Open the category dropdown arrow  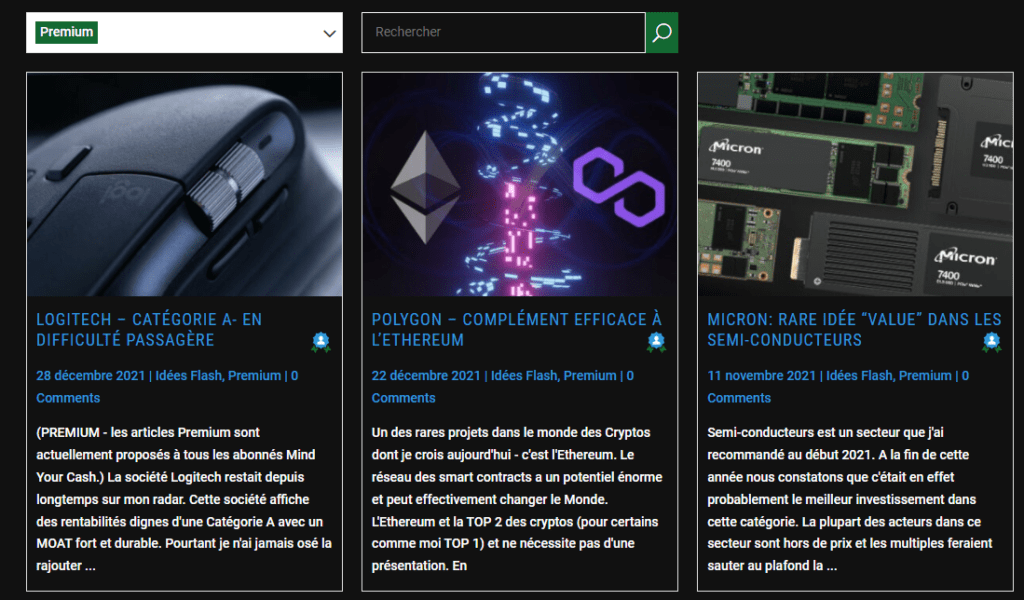tap(330, 33)
